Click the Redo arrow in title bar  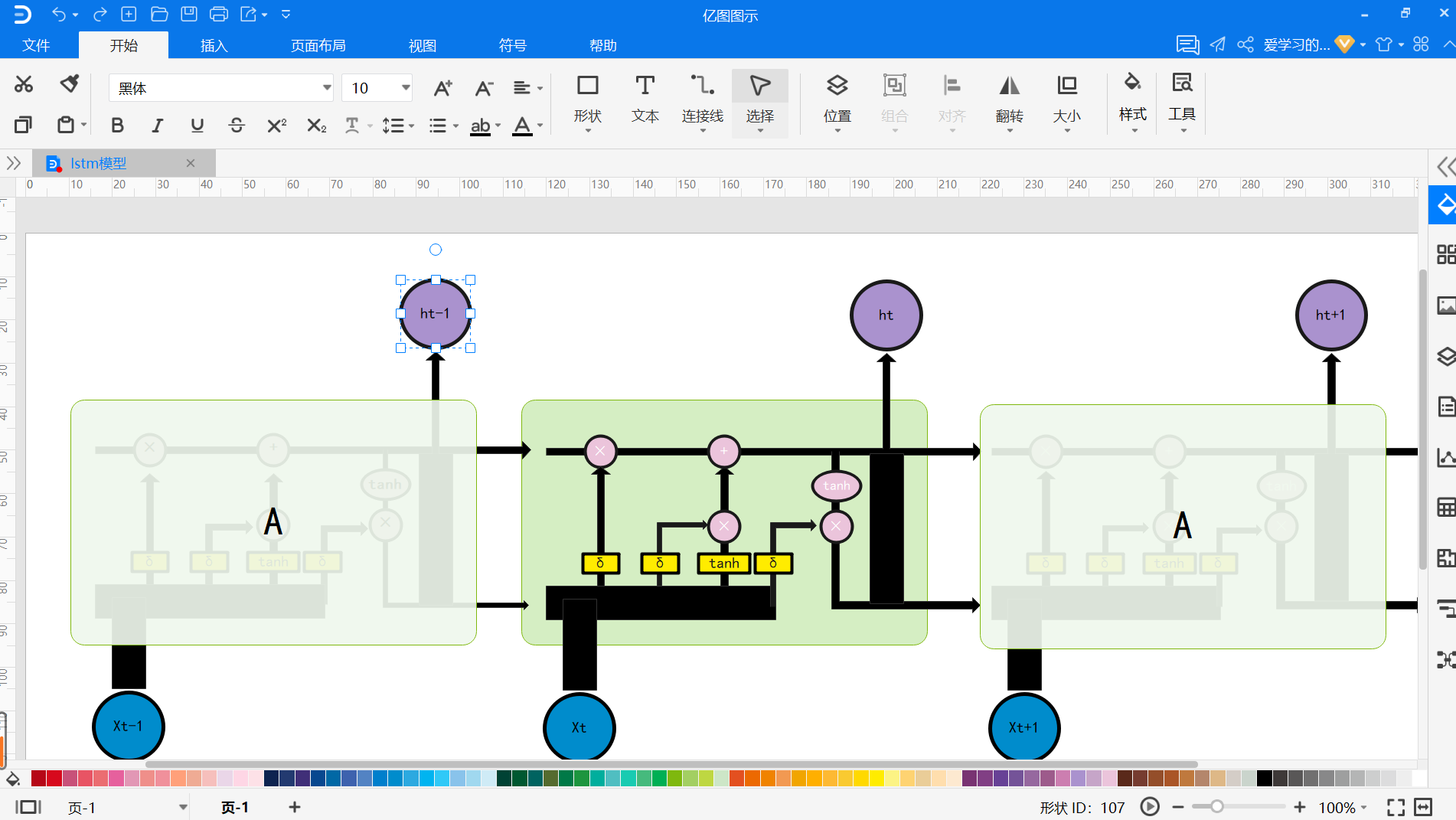[100, 14]
